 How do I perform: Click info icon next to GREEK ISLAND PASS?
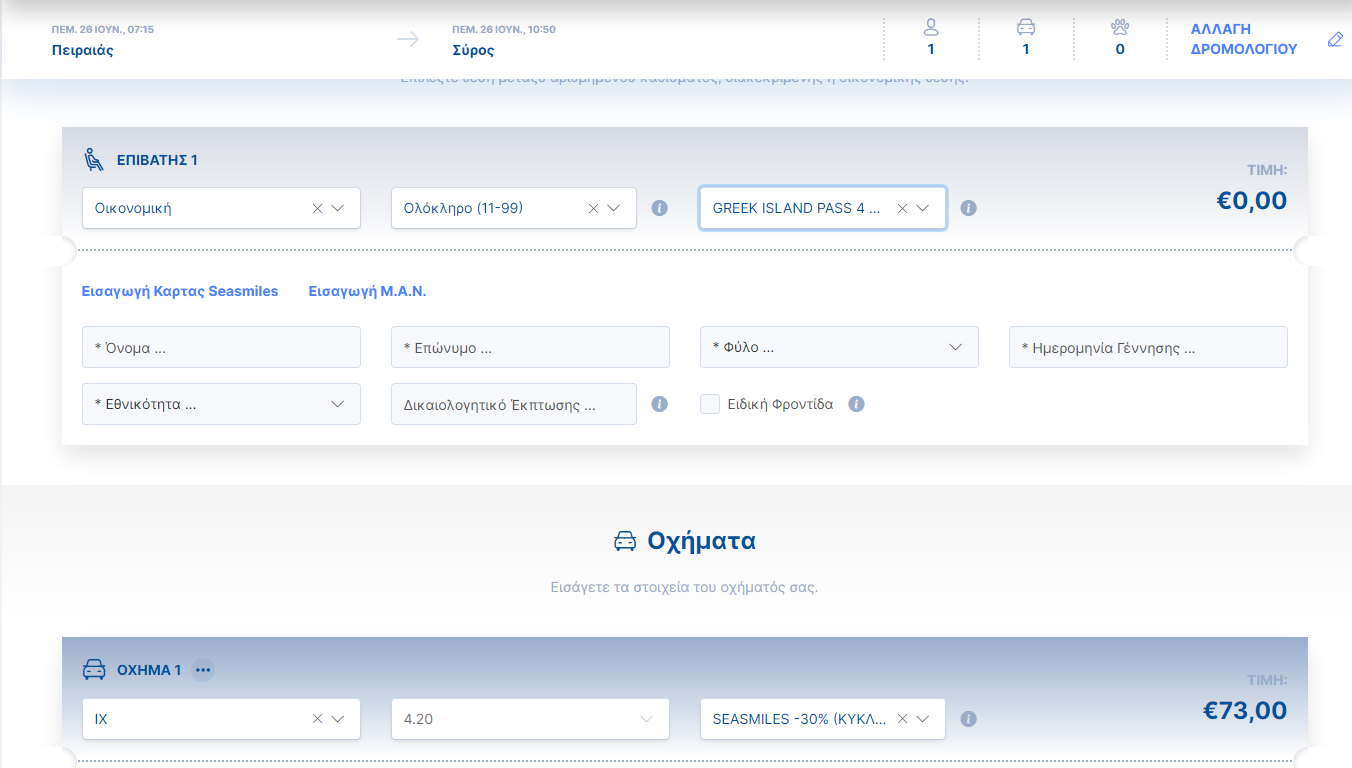point(968,208)
